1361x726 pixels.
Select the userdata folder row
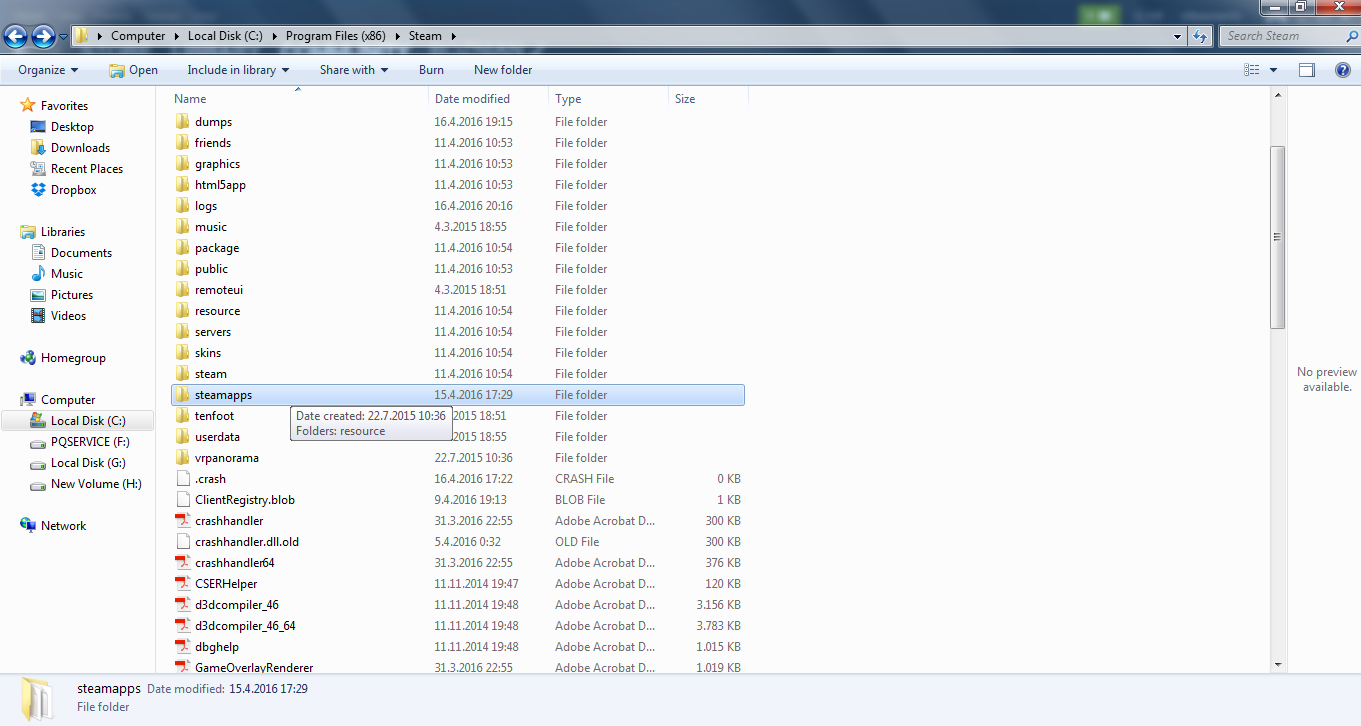coord(457,437)
